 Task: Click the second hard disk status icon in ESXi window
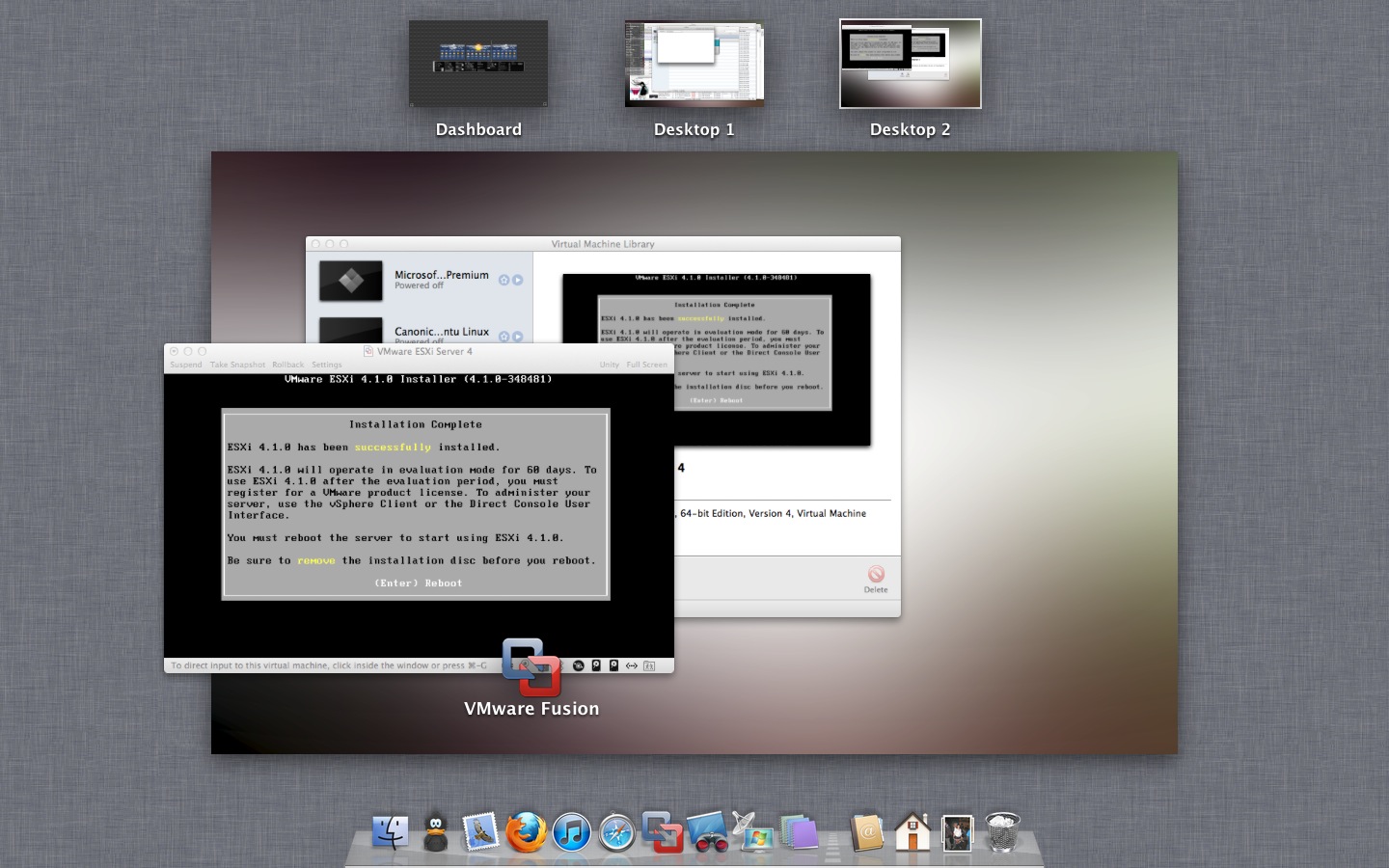coord(613,665)
